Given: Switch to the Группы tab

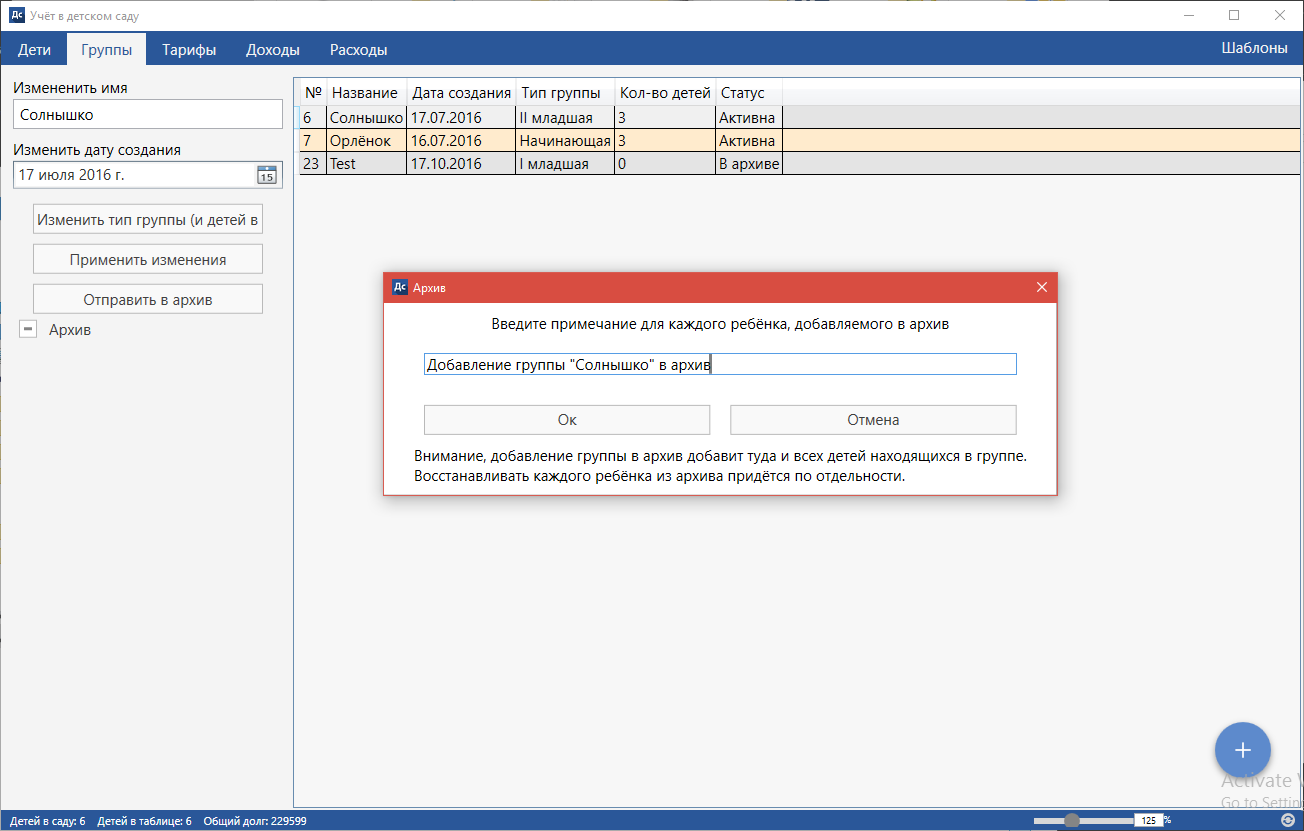Looking at the screenshot, I should click(x=106, y=49).
